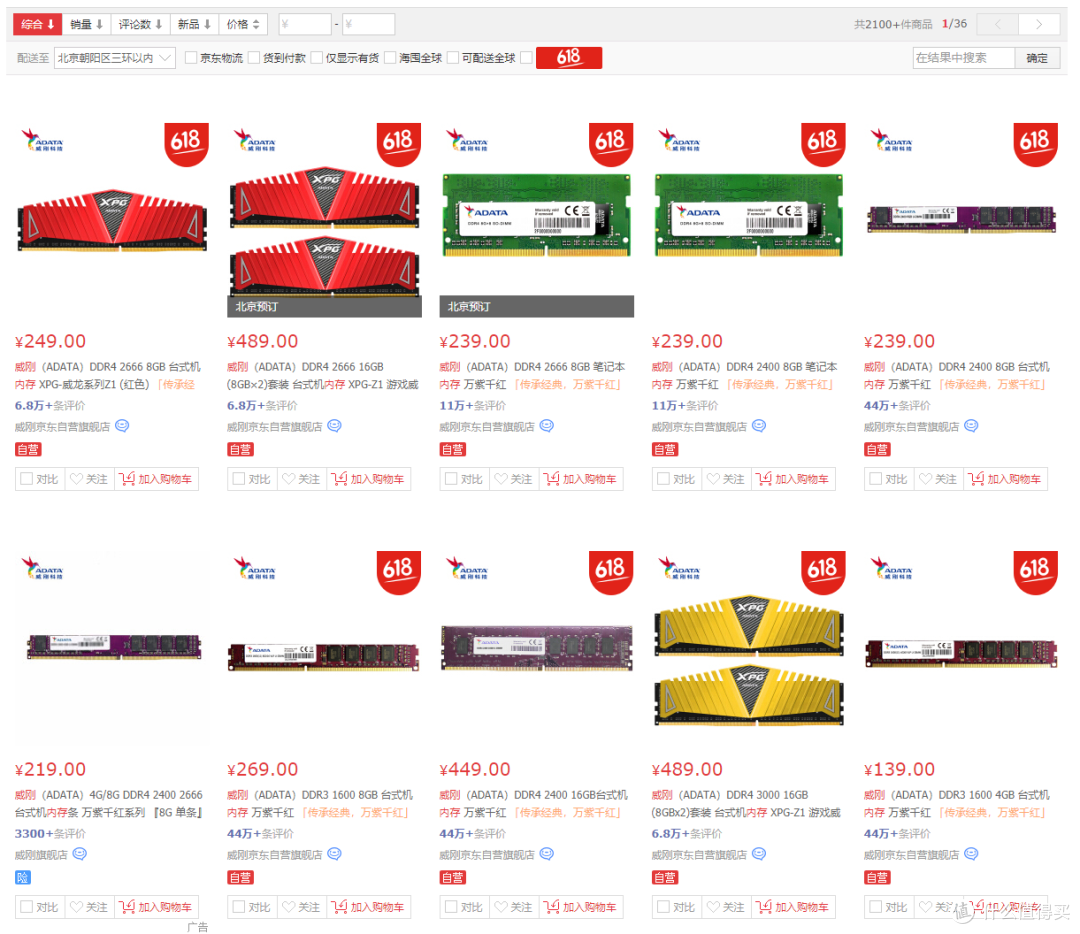Screen dimensions: 1080x934
Task: Check 对比 compare box for ¥249 item
Action: pos(27,479)
